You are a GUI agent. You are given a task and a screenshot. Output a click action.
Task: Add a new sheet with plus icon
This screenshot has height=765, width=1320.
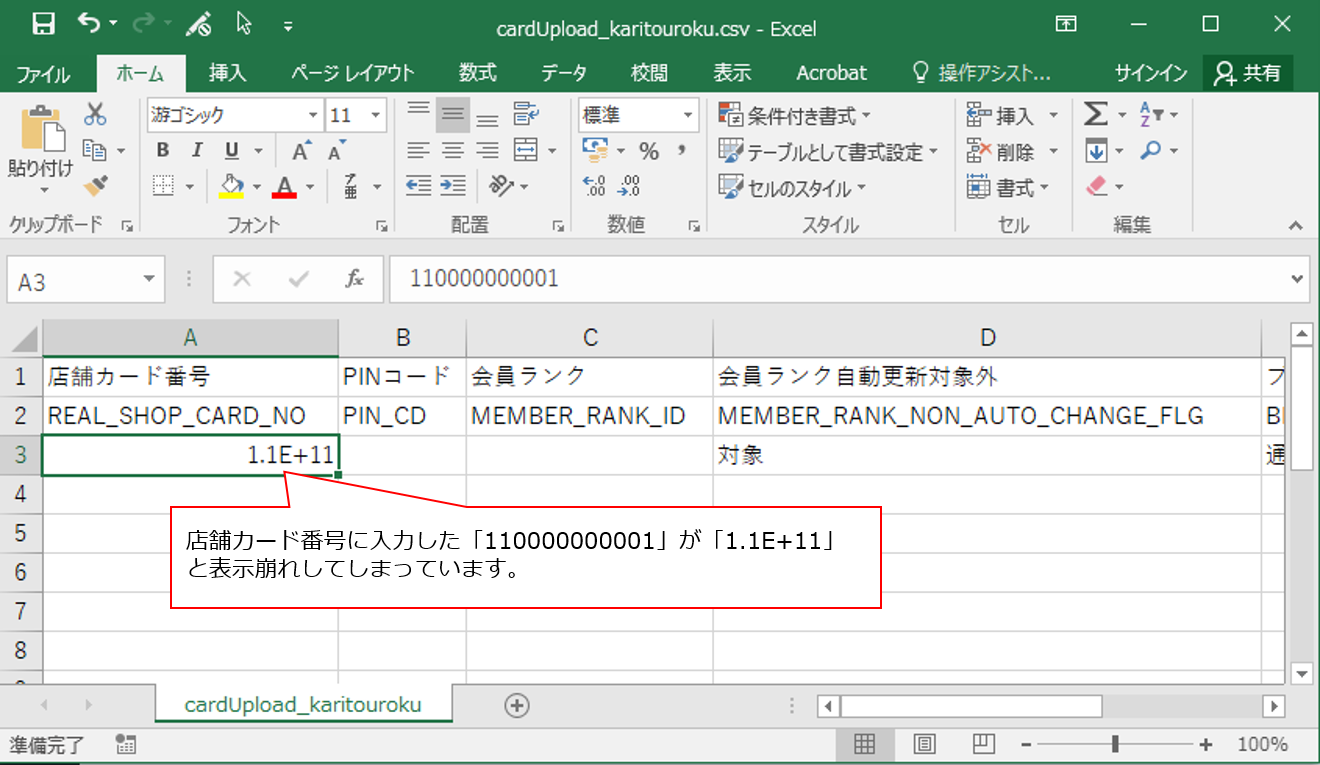tap(517, 705)
